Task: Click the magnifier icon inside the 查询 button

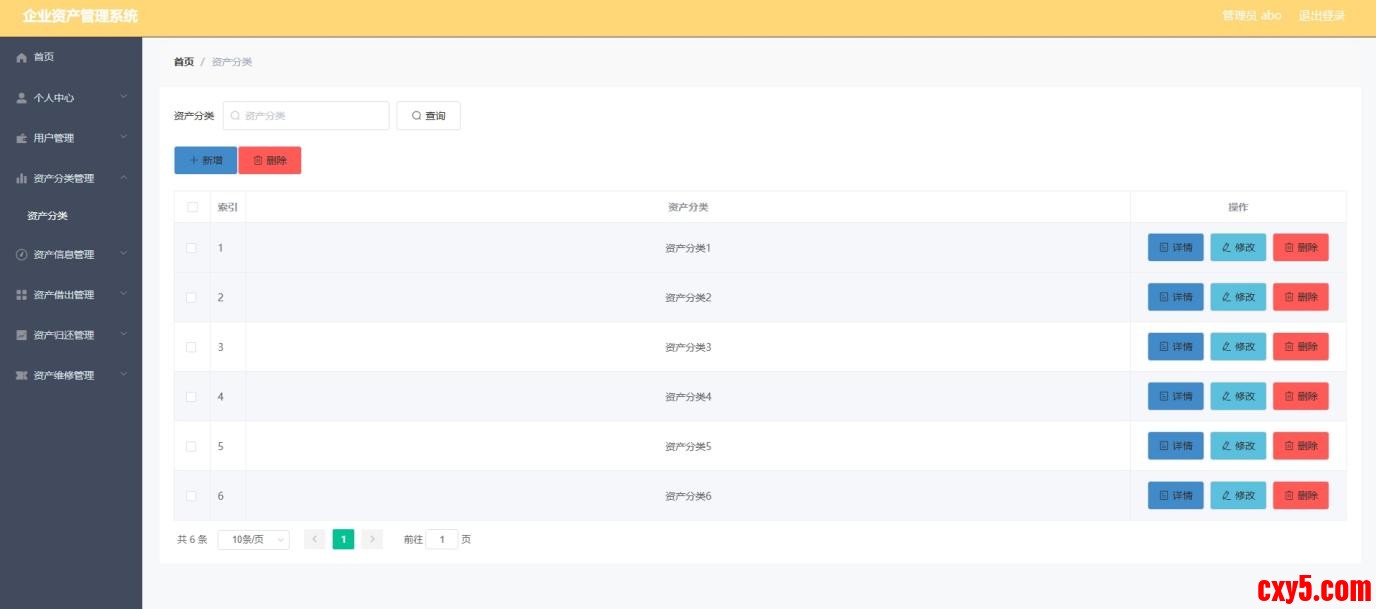Action: click(x=417, y=116)
